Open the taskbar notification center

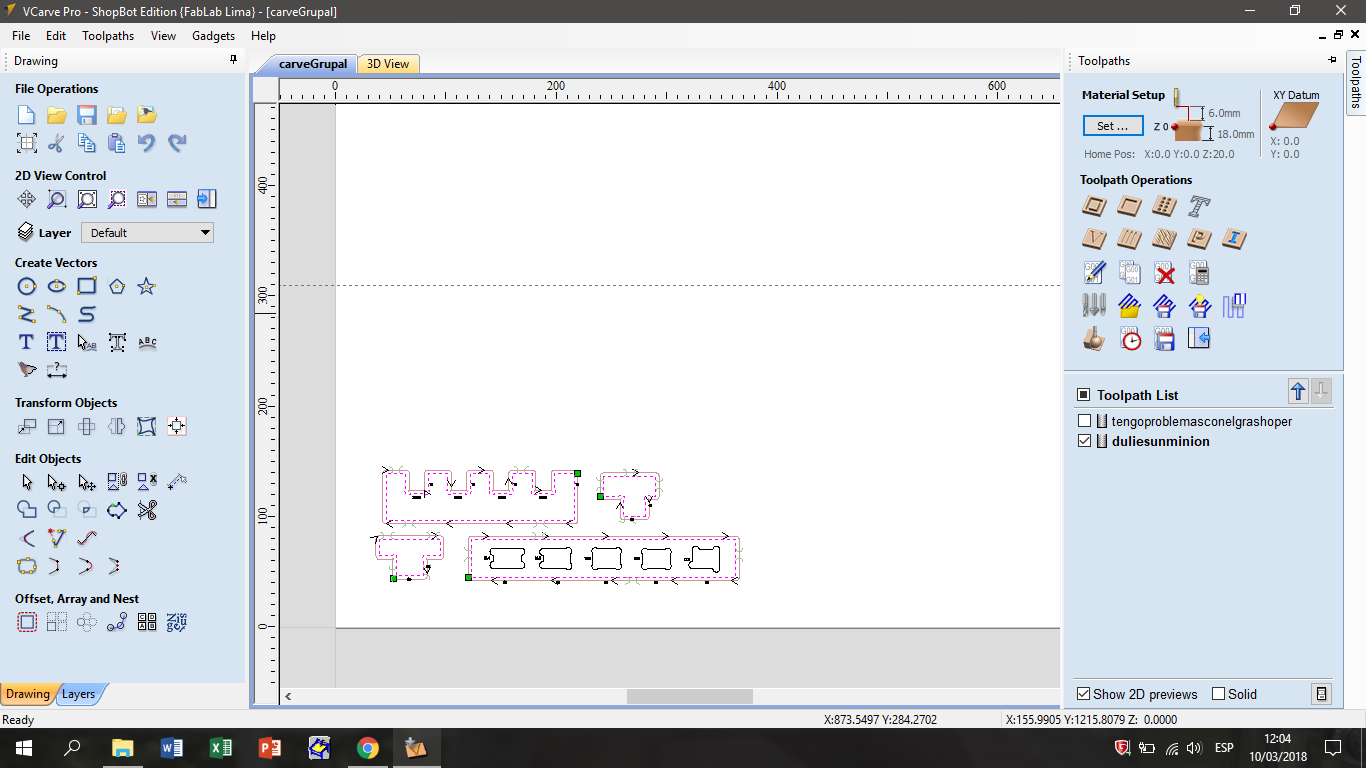tap(1333, 748)
